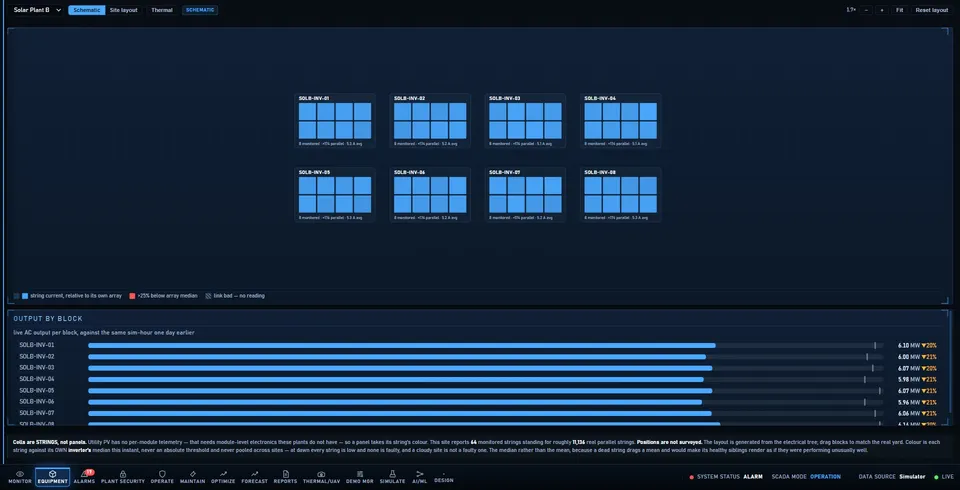Click the blue string current legend swatch
This screenshot has height=490, width=960.
point(25,296)
